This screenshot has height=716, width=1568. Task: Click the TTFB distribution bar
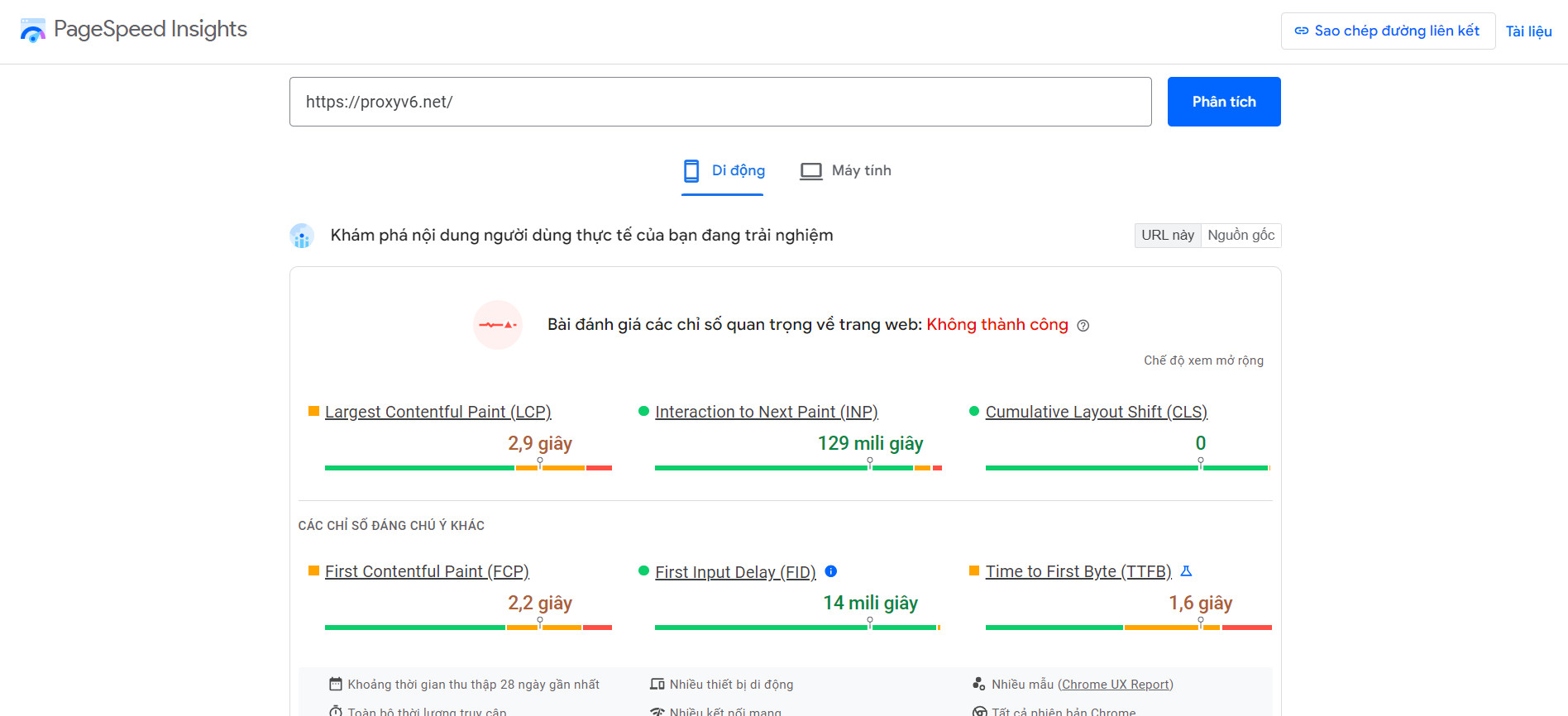[x=1129, y=628]
